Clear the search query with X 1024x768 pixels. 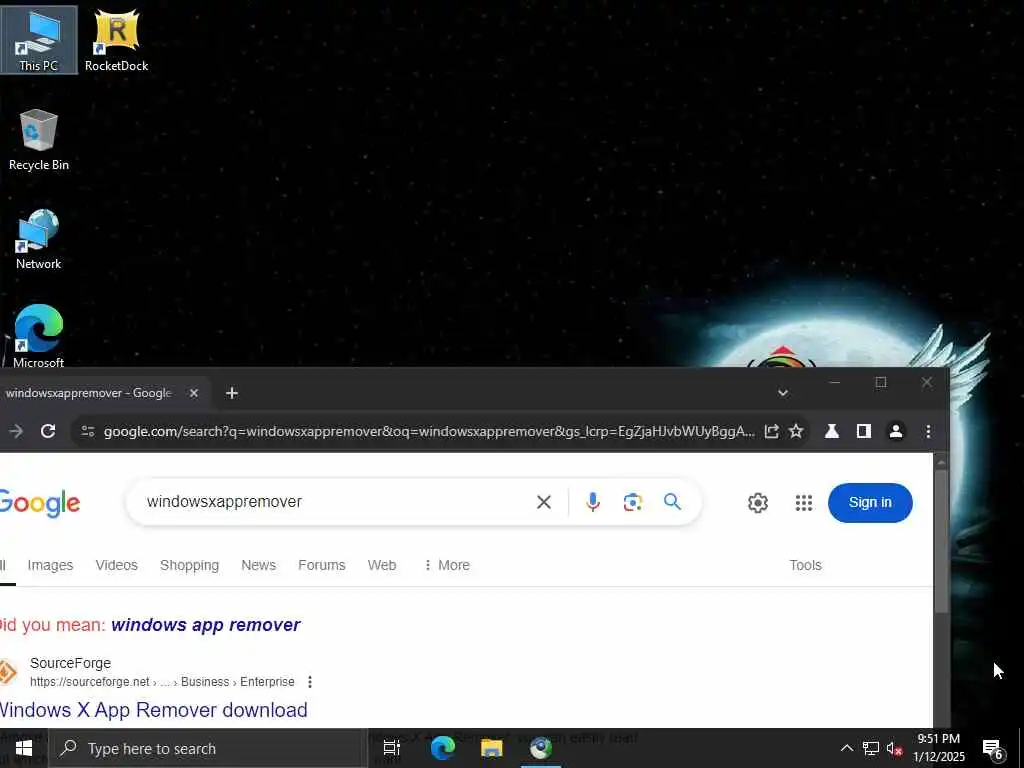coord(543,502)
